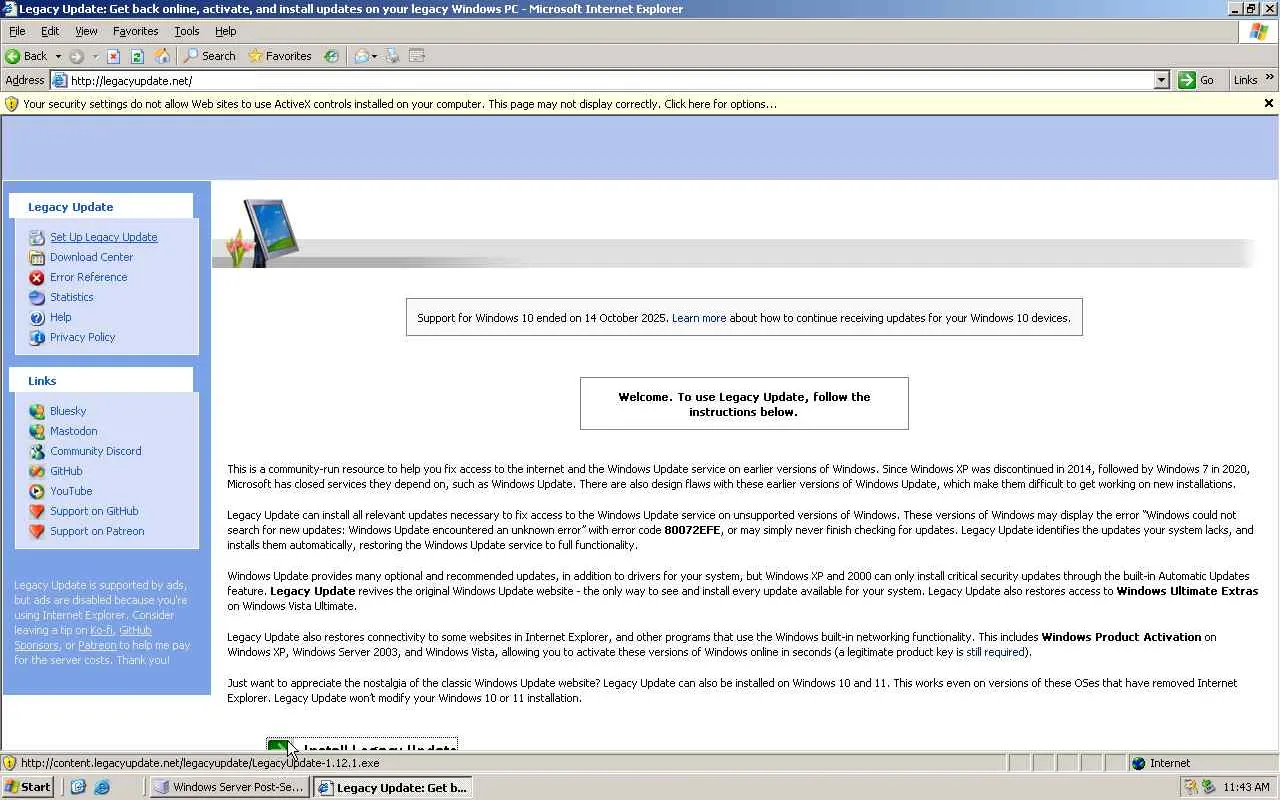Viewport: 1280px width, 800px height.
Task: Open the Download Center link
Action: 92,257
